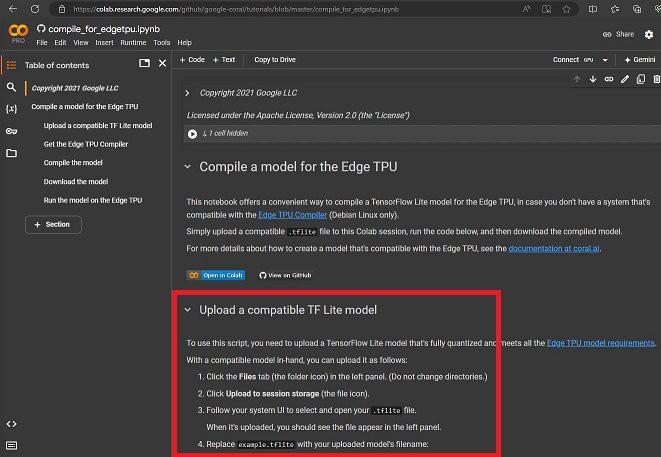Click the Share button
Screen dimensions: 661x457
[x=618, y=34]
